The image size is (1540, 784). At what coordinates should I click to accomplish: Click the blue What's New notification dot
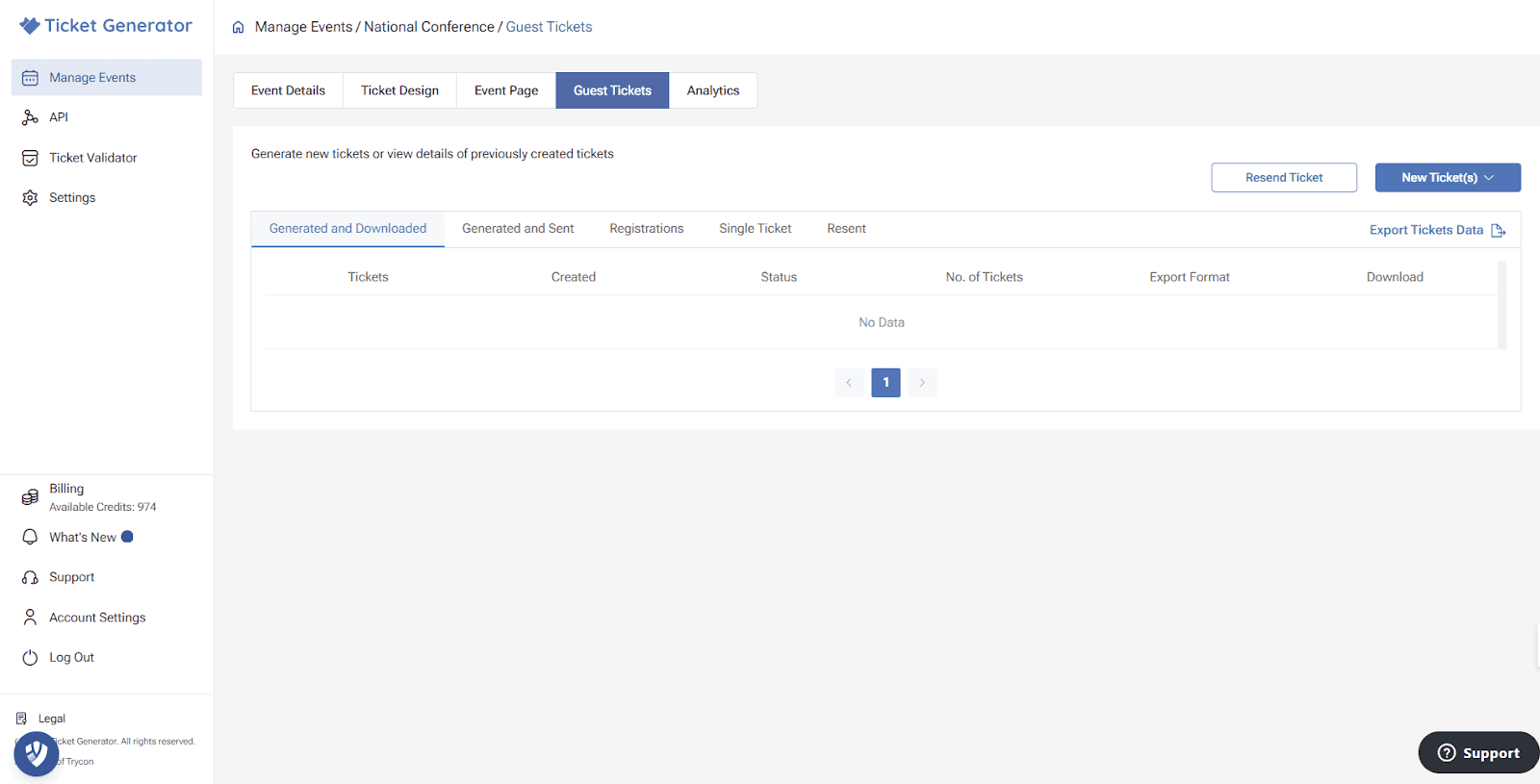tap(127, 537)
